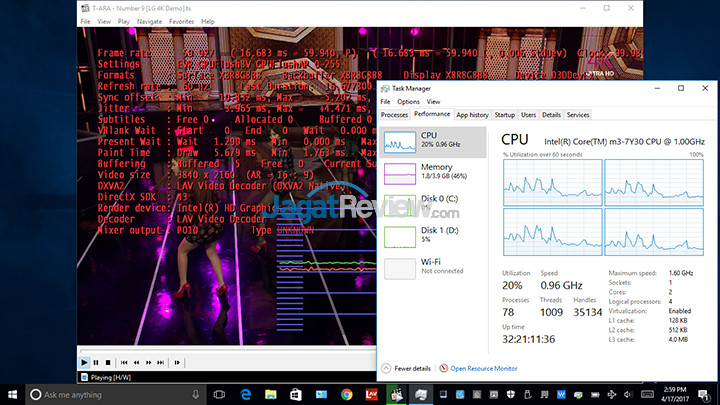Open Task Manager View menu
The image size is (720, 405).
pyautogui.click(x=433, y=101)
